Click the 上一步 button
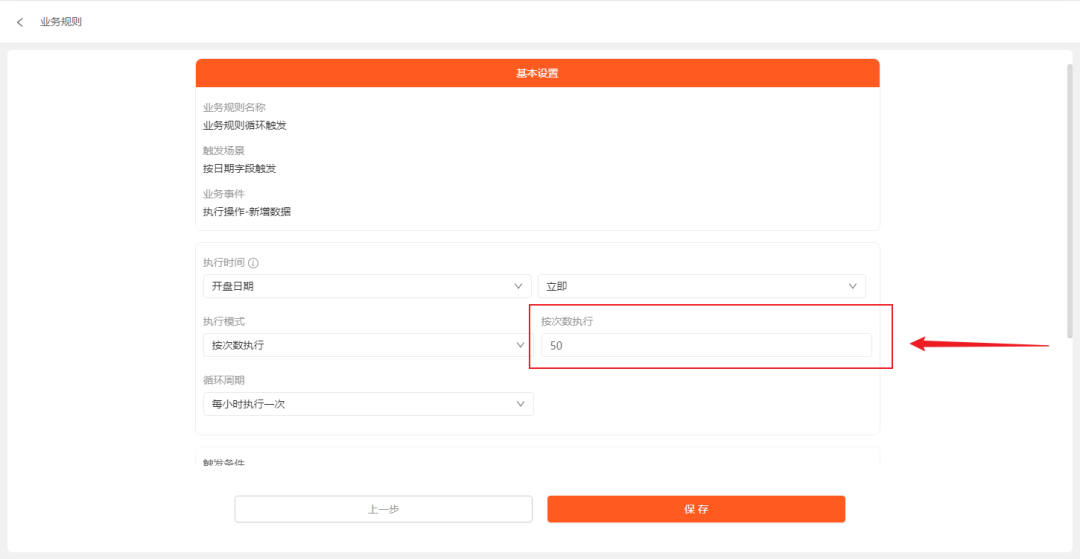Screen dimensions: 1080x559 point(384,509)
